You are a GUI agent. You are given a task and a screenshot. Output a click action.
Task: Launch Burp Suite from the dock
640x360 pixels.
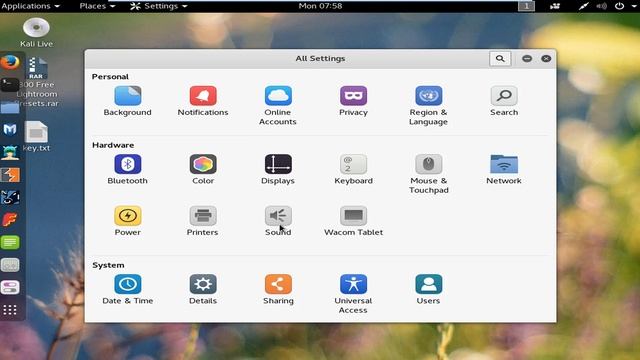coord(10,175)
